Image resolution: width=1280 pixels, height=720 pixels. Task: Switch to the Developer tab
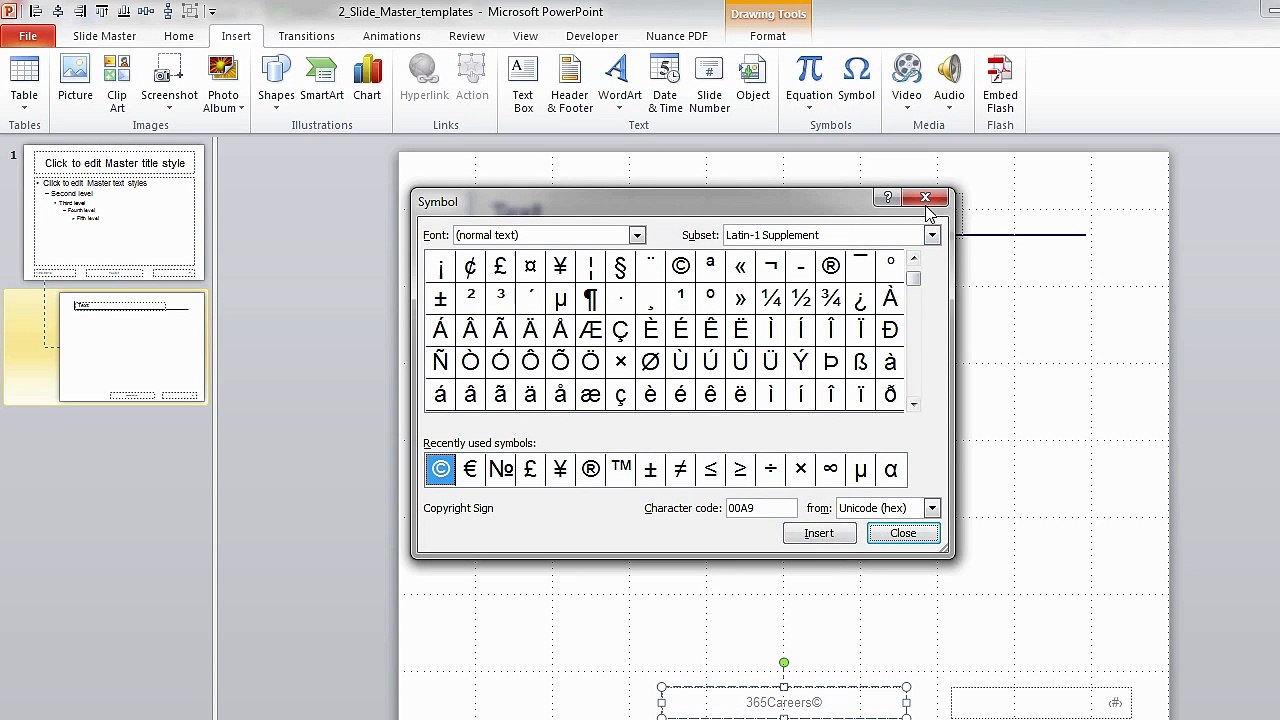592,36
